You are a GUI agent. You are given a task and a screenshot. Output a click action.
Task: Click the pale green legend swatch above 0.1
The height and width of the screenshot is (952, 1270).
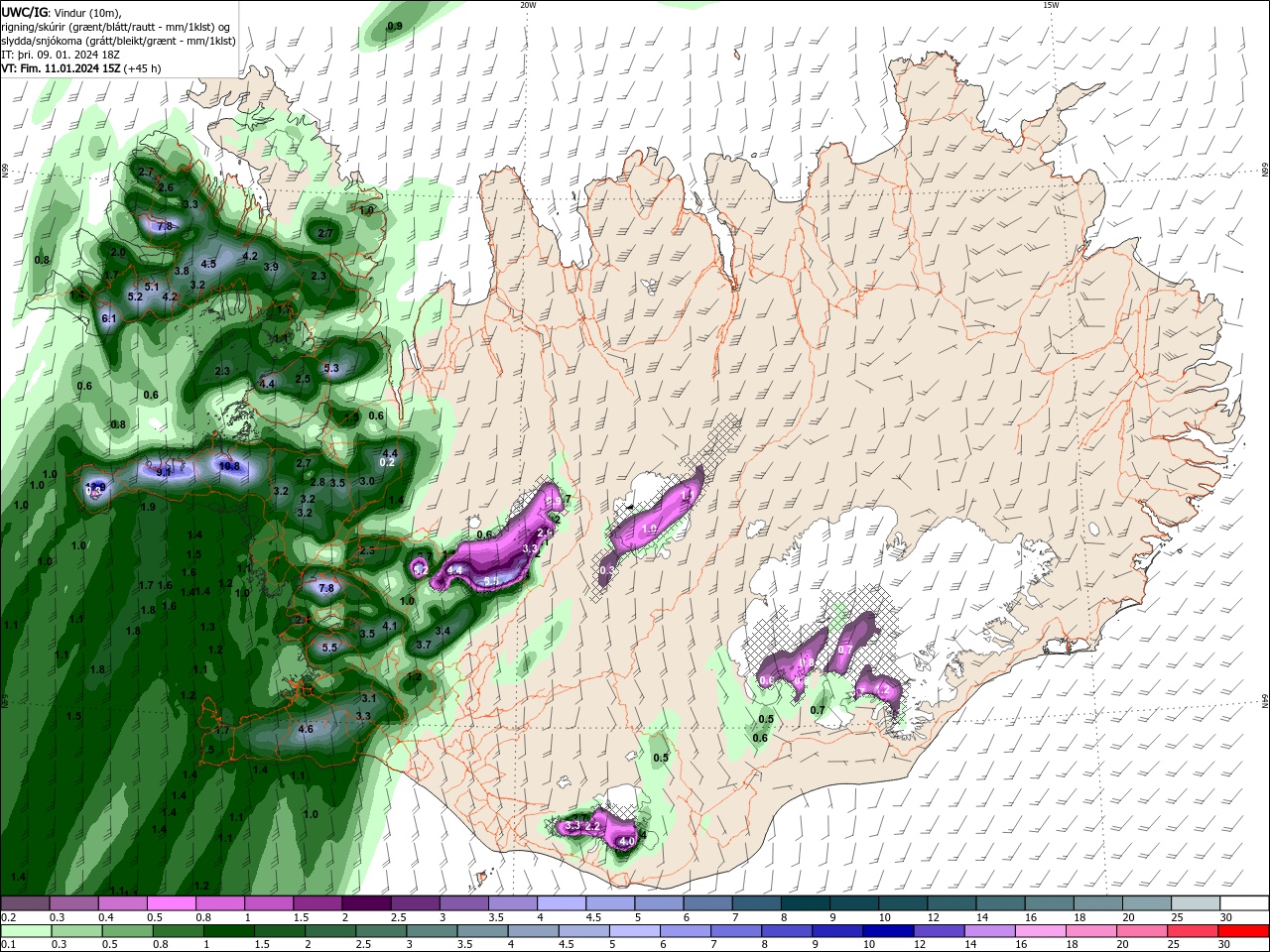tap(26, 931)
